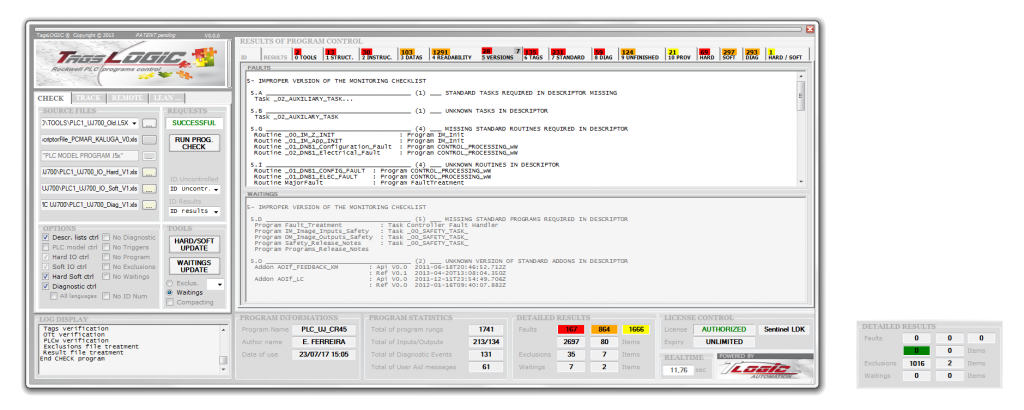This screenshot has height=410, width=1024.
Task: Tick the All languages checkbox
Action: point(54,296)
